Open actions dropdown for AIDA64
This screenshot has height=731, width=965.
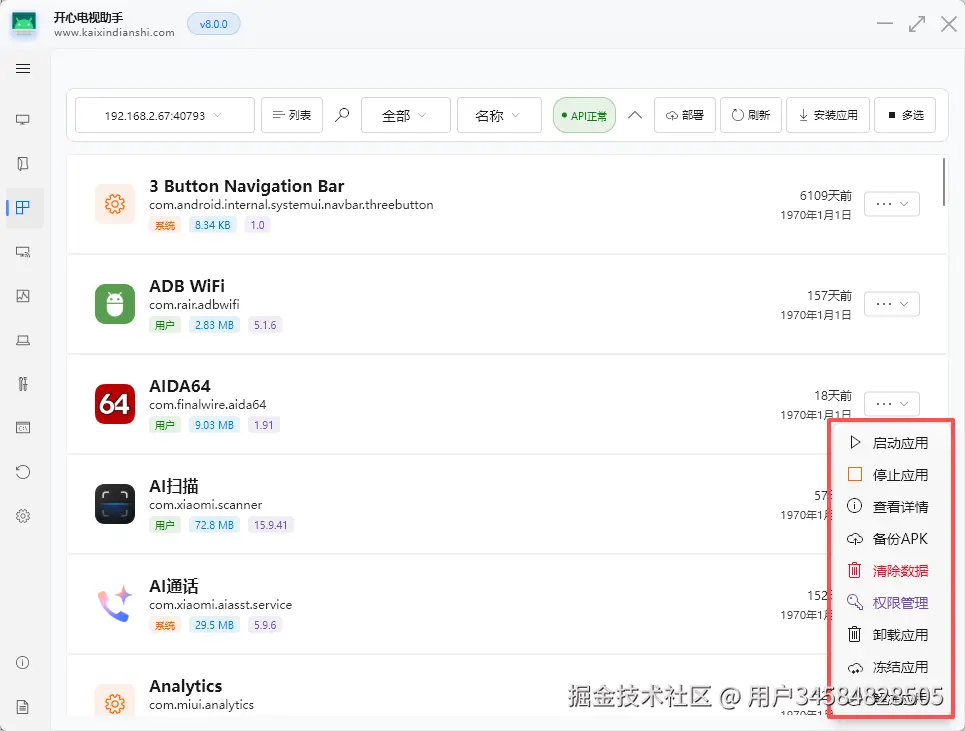(x=892, y=404)
